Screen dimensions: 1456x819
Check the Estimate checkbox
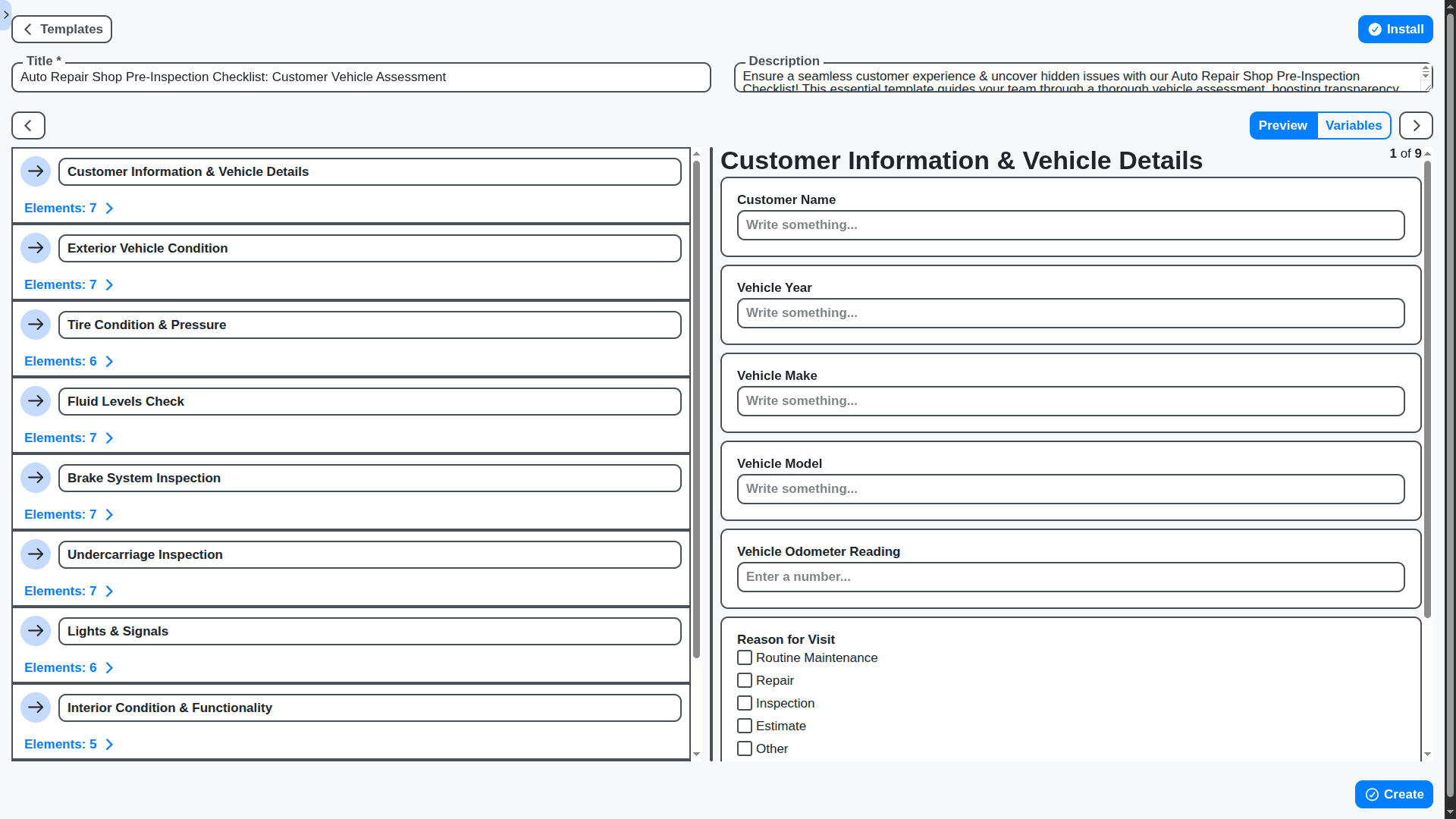point(745,726)
